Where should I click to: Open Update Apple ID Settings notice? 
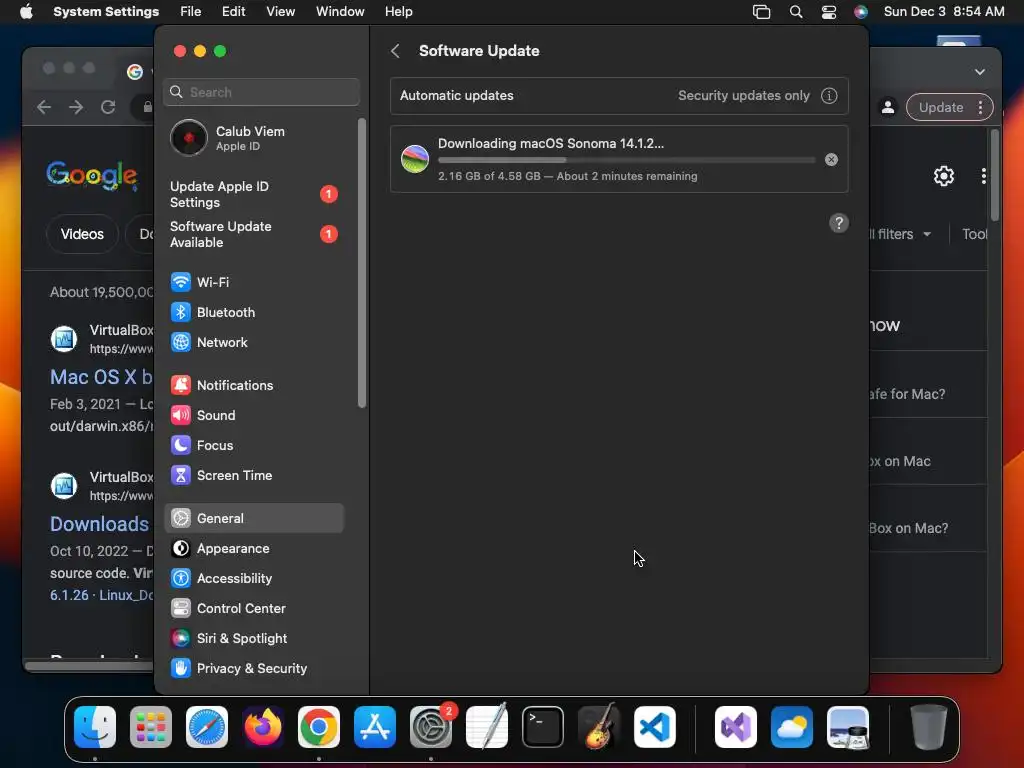point(253,195)
